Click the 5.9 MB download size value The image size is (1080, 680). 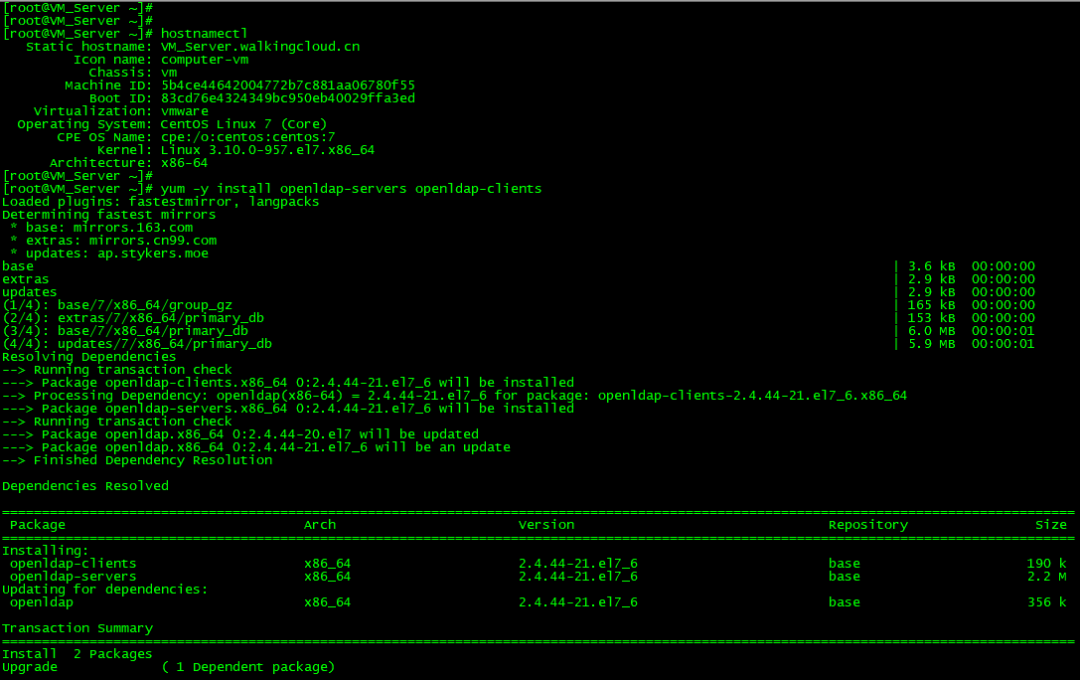click(x=931, y=344)
